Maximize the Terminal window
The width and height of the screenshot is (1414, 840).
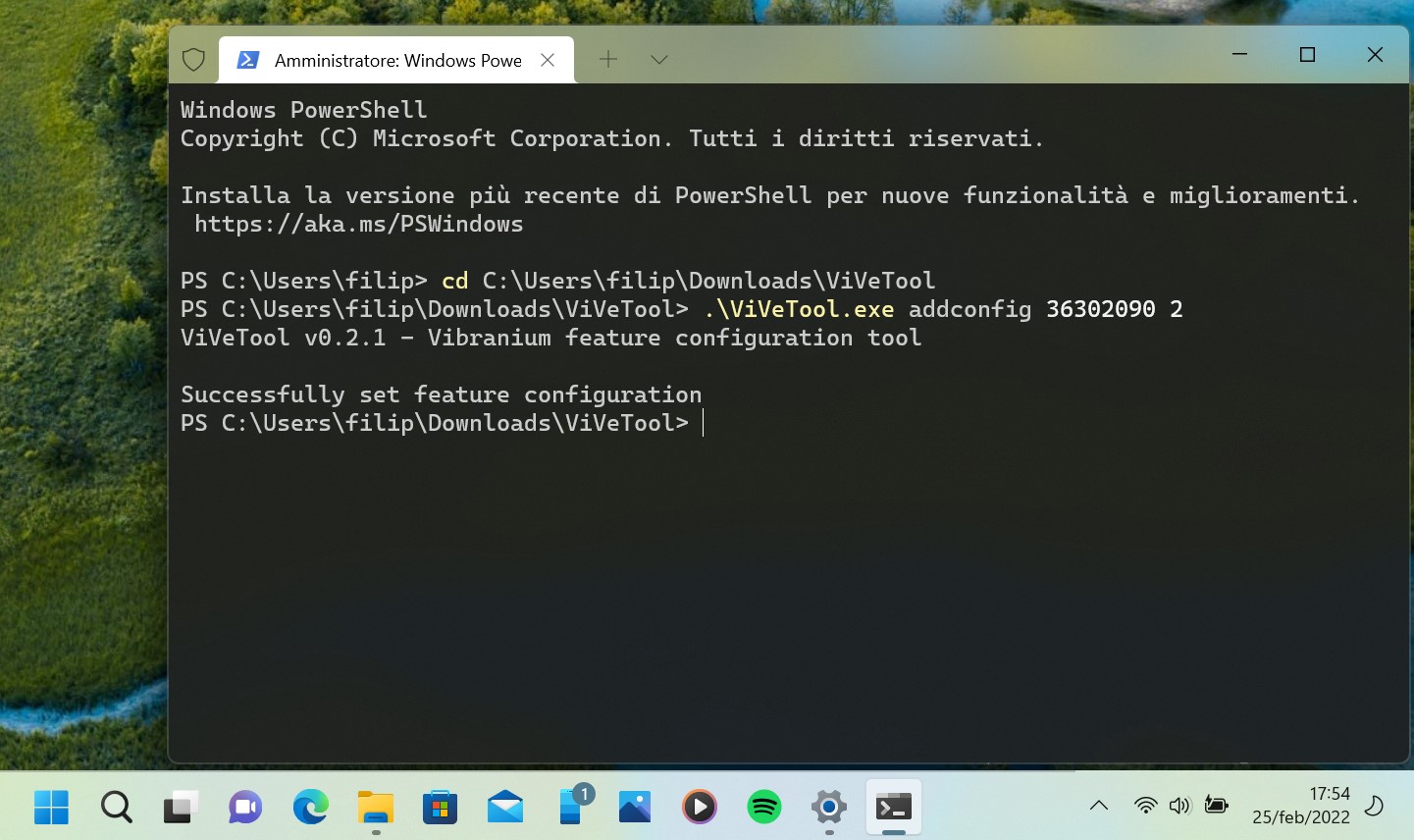coord(1307,55)
